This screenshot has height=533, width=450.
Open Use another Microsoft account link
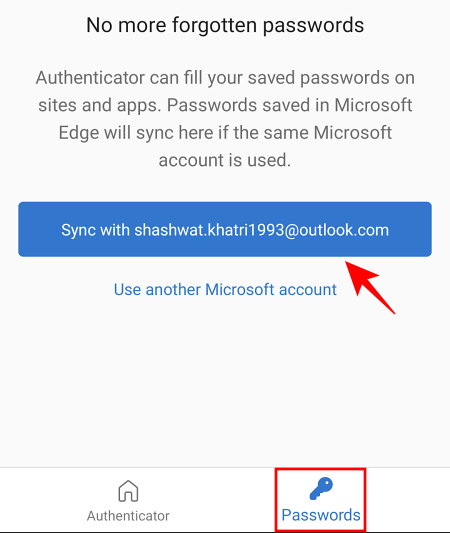pos(225,290)
